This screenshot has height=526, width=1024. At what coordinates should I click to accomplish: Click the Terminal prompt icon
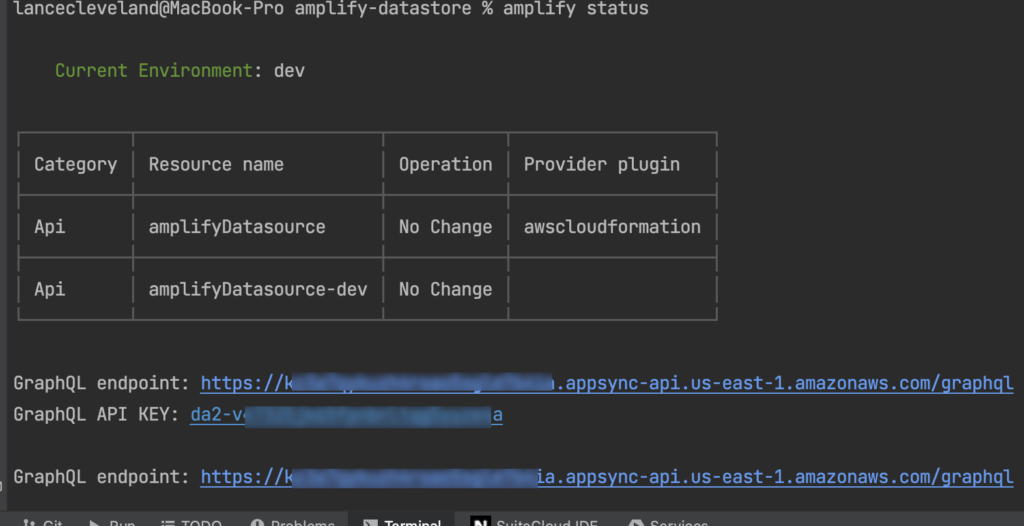(370, 522)
